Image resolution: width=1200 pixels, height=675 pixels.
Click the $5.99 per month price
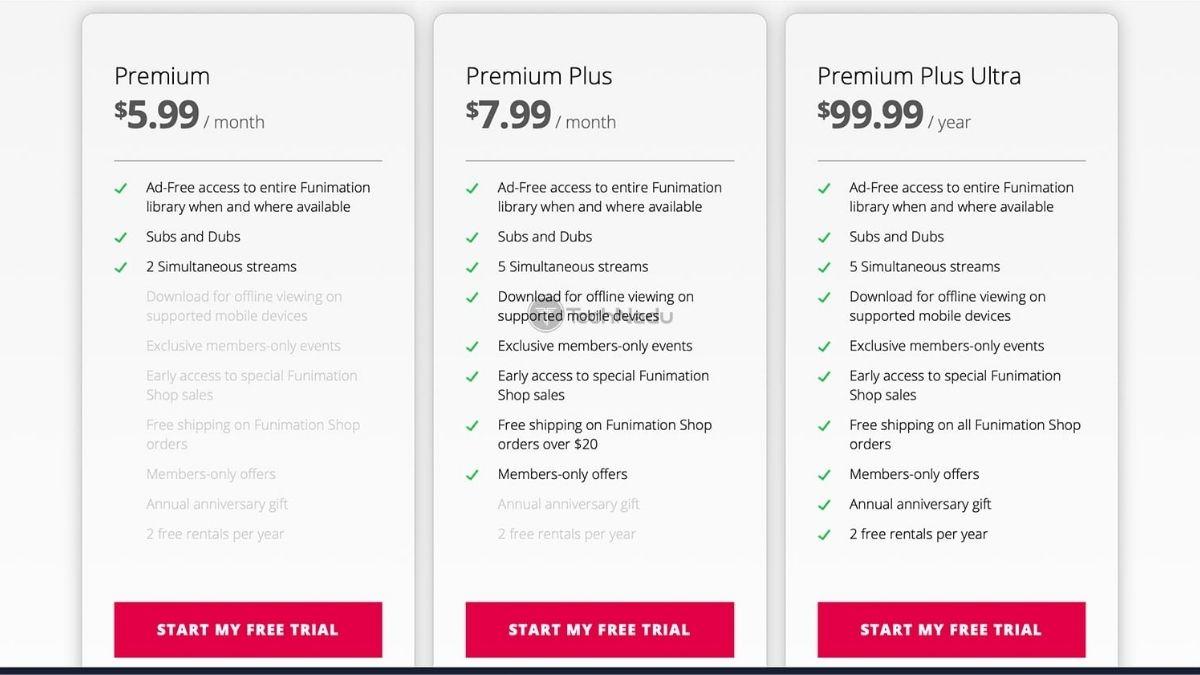[190, 115]
